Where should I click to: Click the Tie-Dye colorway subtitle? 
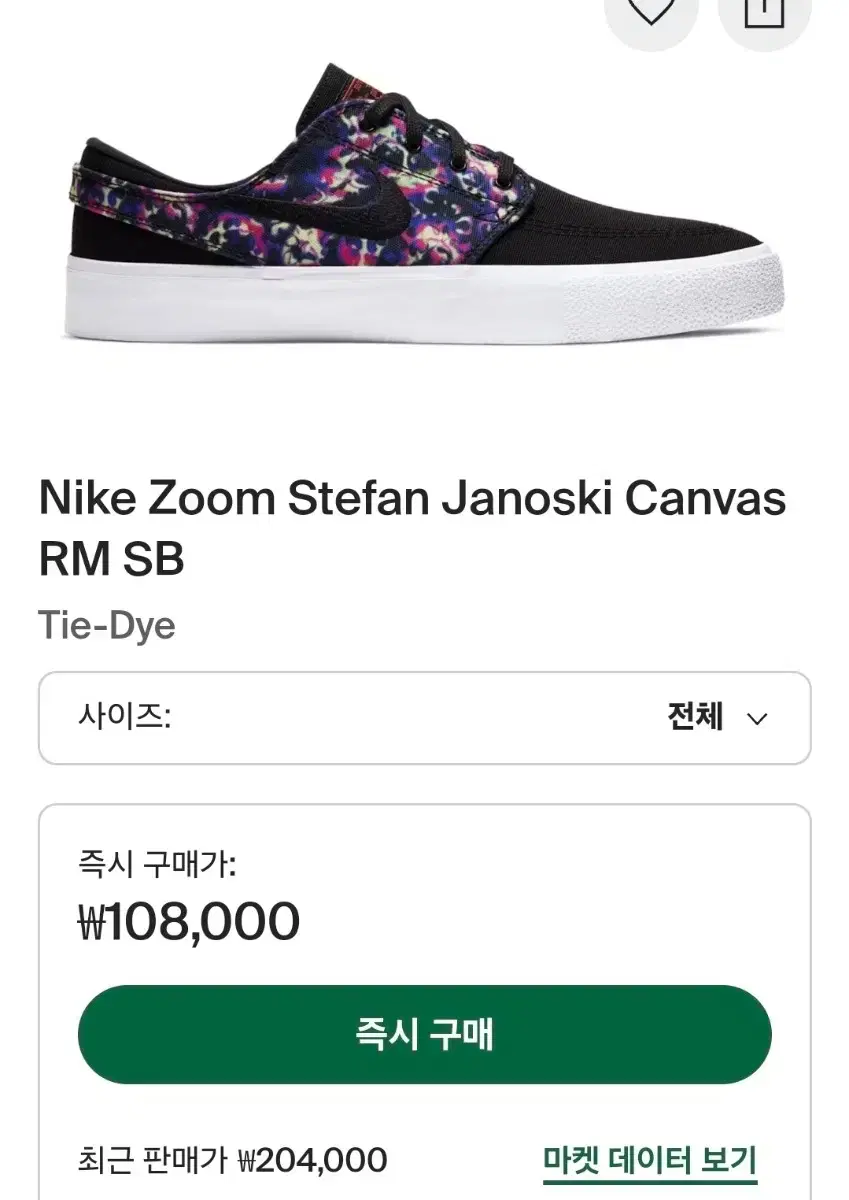tap(107, 626)
